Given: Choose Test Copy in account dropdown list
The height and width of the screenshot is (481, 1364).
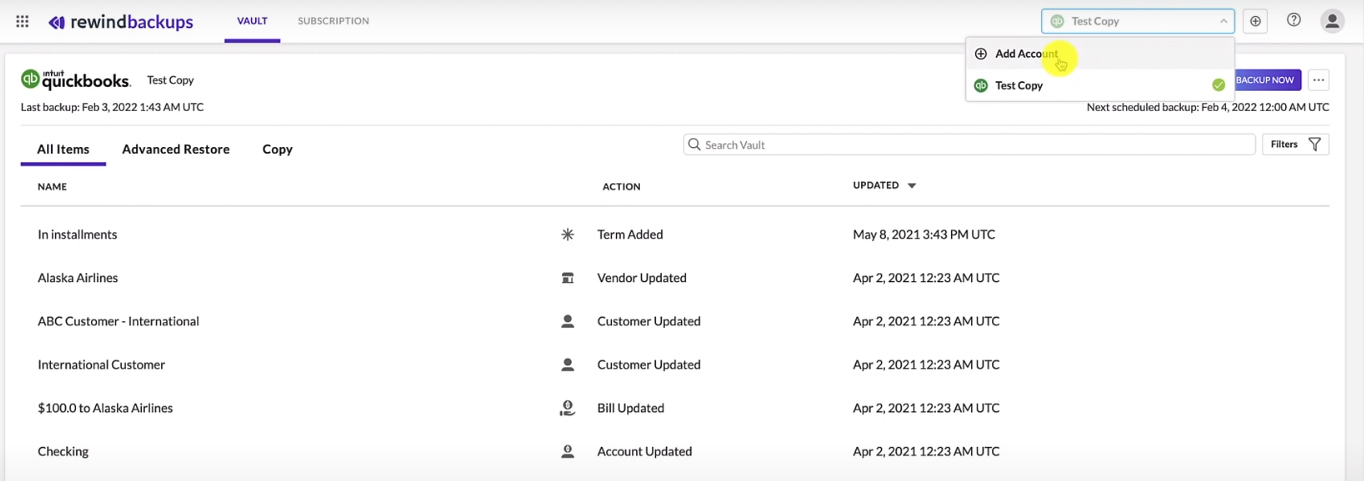Looking at the screenshot, I should (x=1100, y=85).
